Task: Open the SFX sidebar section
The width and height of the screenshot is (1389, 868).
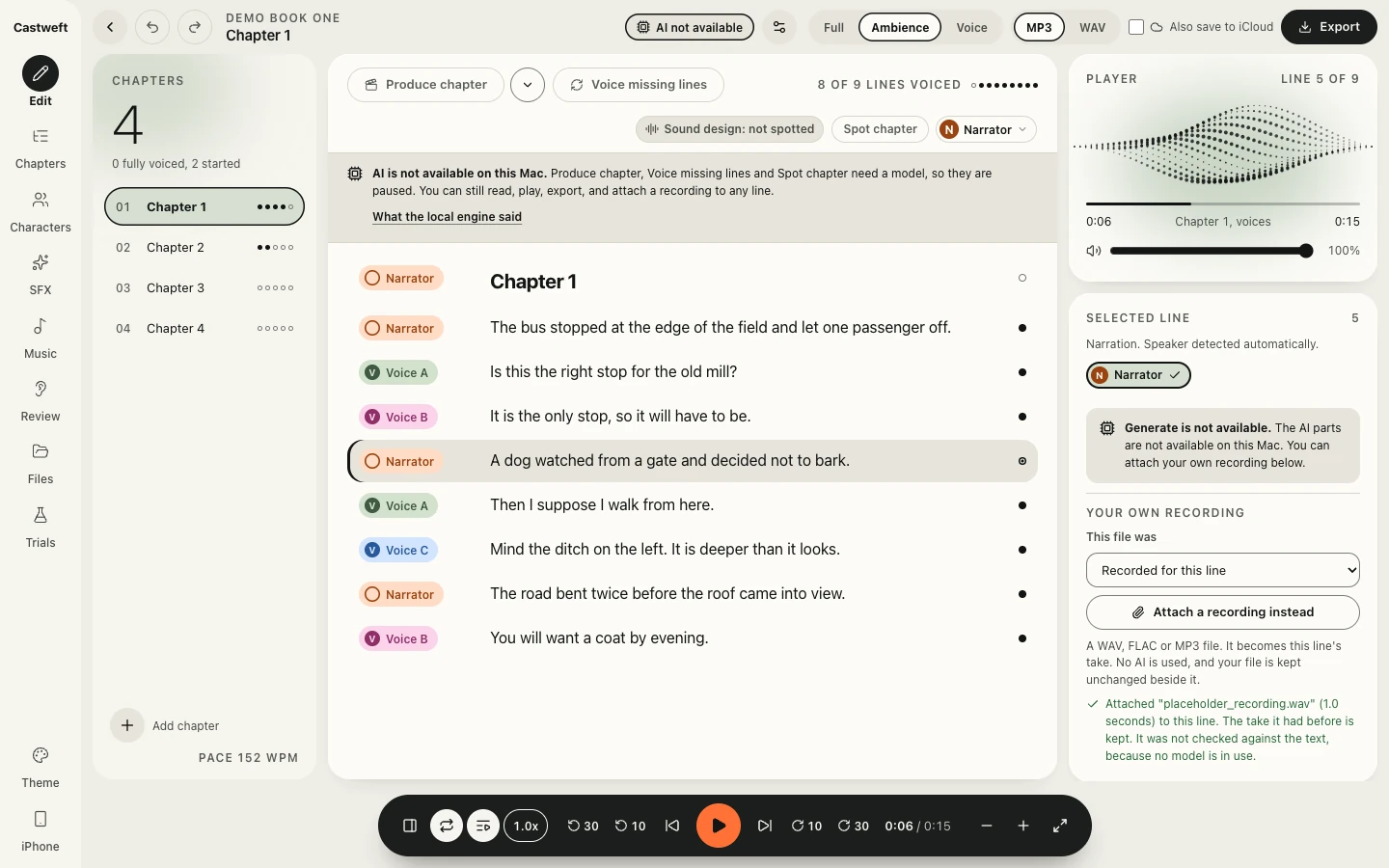Action: pos(41,276)
